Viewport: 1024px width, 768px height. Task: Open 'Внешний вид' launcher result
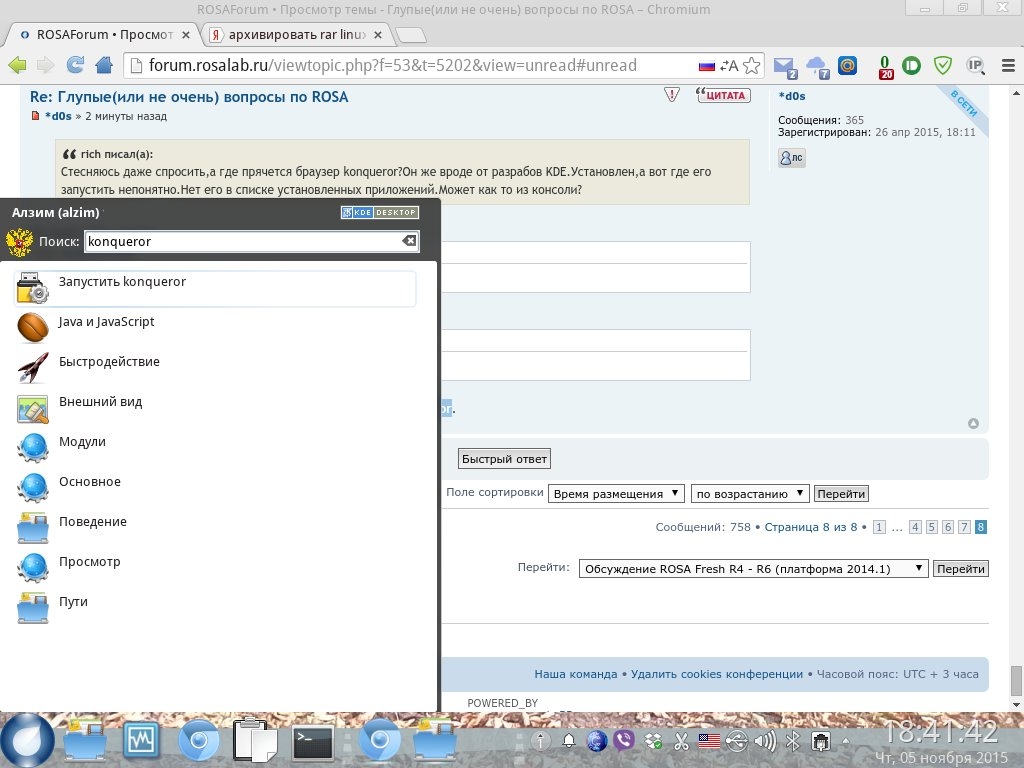tap(215, 409)
